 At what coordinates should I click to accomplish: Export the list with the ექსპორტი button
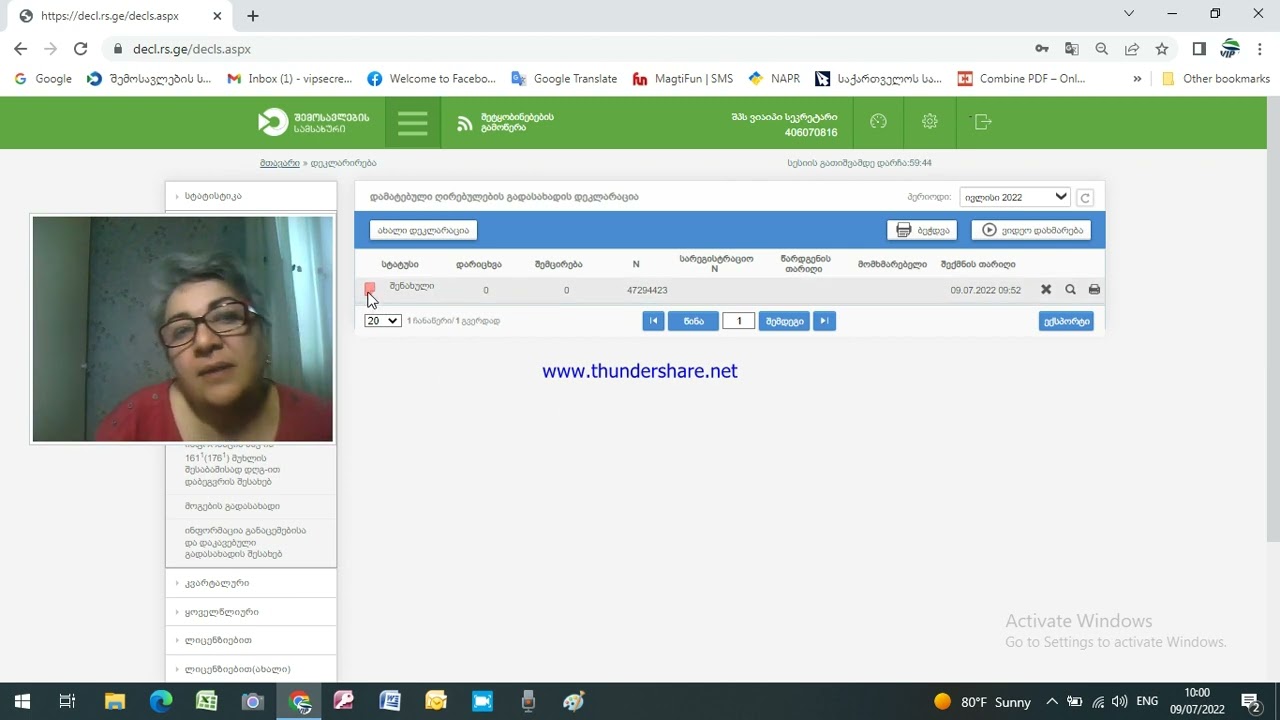[x=1066, y=321]
